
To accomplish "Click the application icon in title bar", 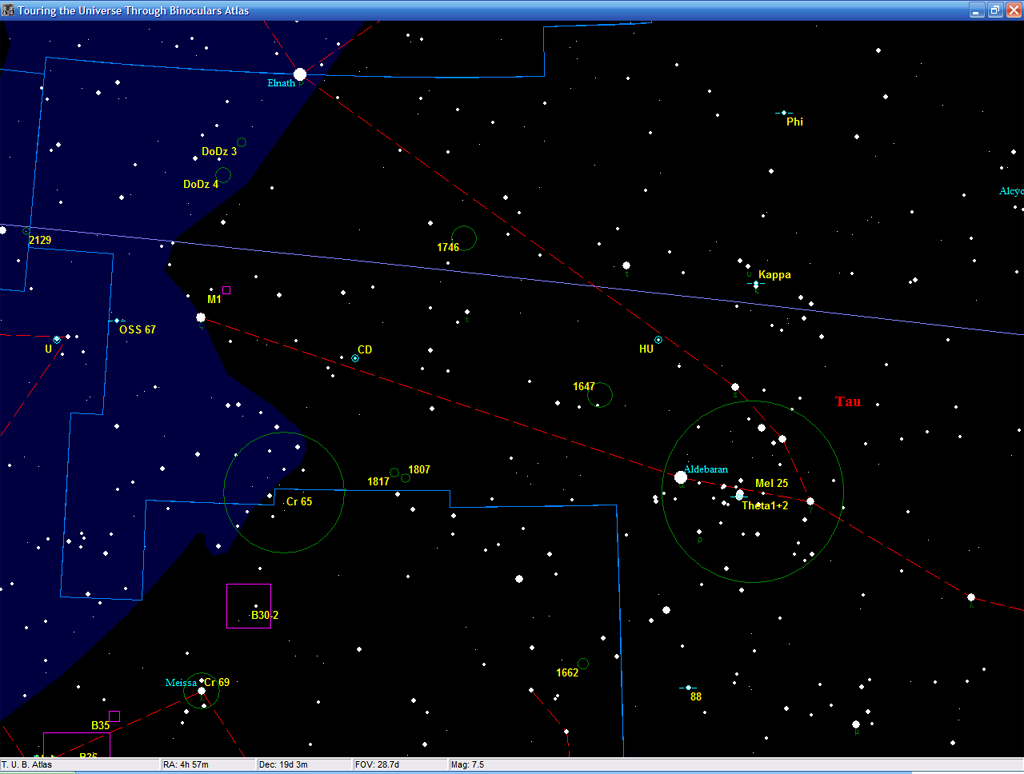I will coord(8,10).
